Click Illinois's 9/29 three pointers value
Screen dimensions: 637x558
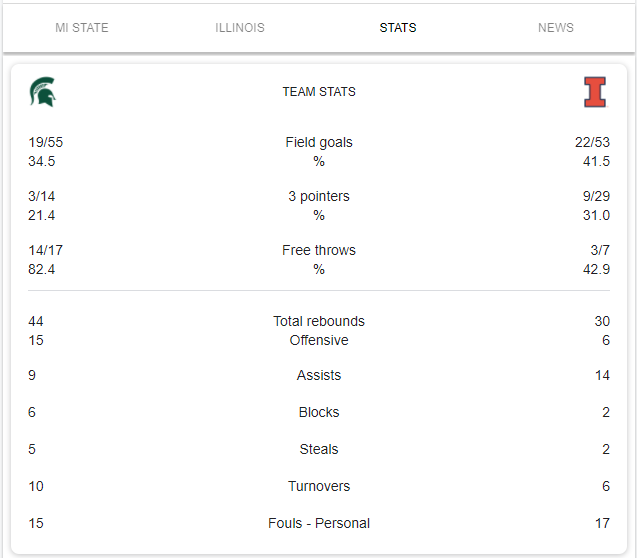coord(593,196)
